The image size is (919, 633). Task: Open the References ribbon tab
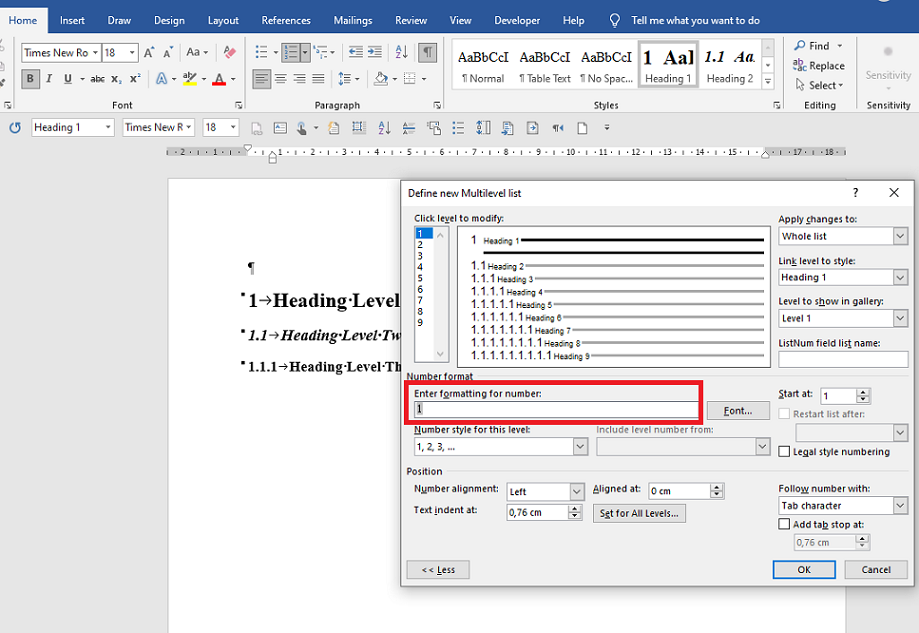click(286, 20)
